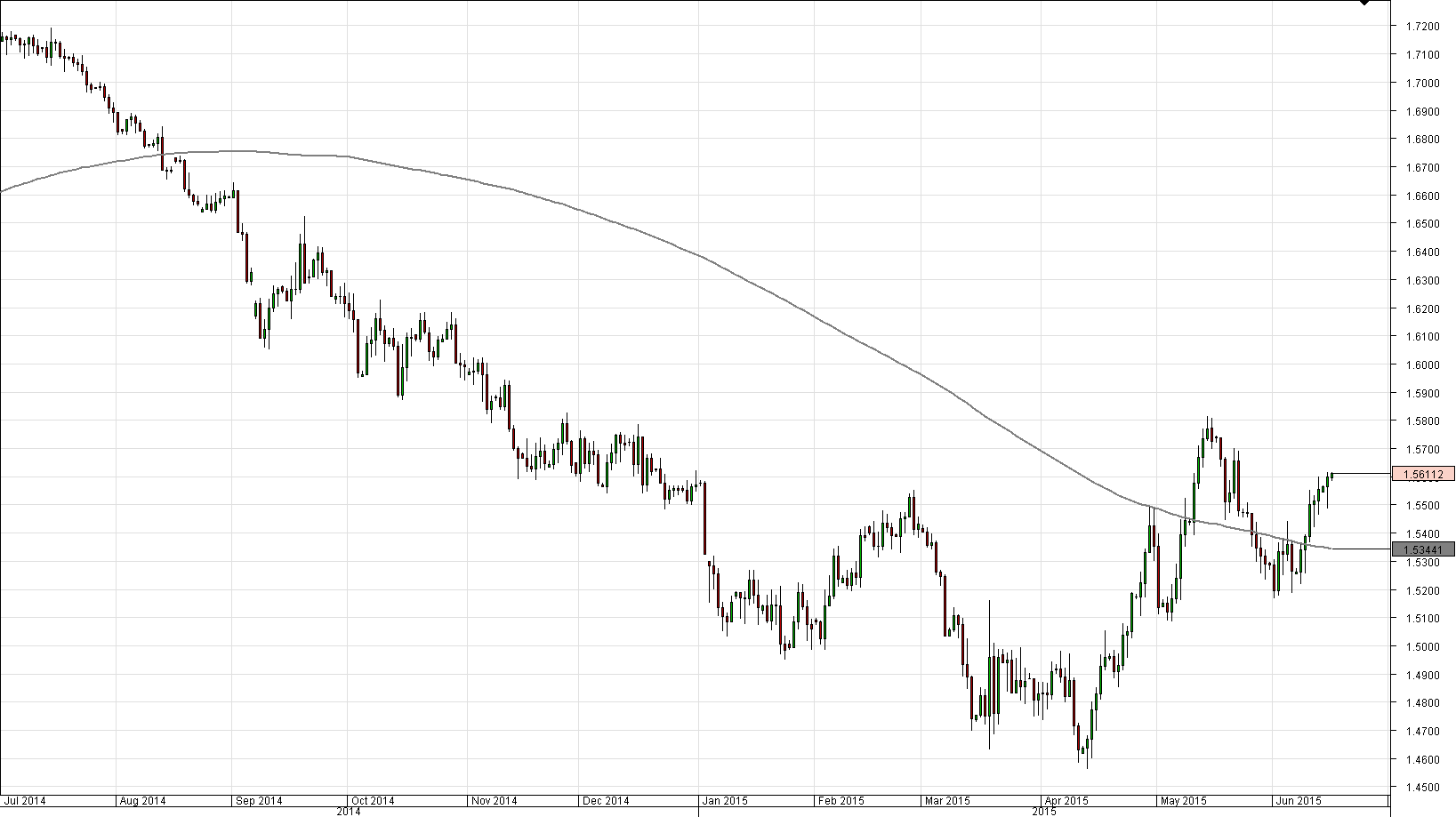This screenshot has height=817, width=1456.
Task: Click the May 2015 date label
Action: click(1182, 801)
